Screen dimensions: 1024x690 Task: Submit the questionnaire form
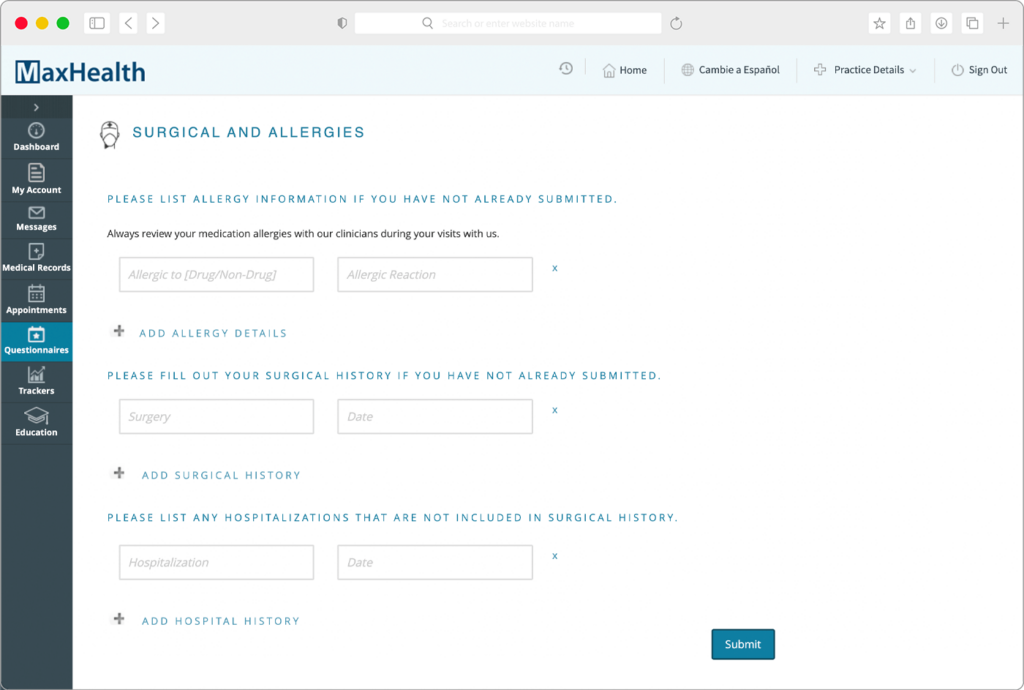coord(743,644)
